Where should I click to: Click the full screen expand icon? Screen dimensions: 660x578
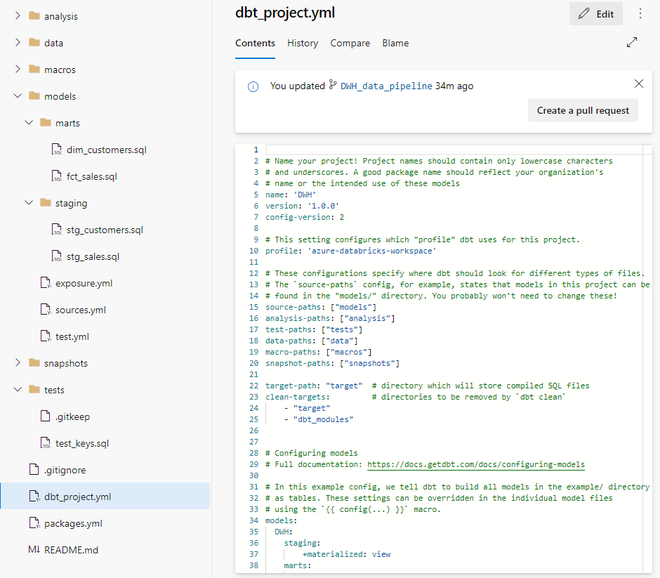coord(632,43)
